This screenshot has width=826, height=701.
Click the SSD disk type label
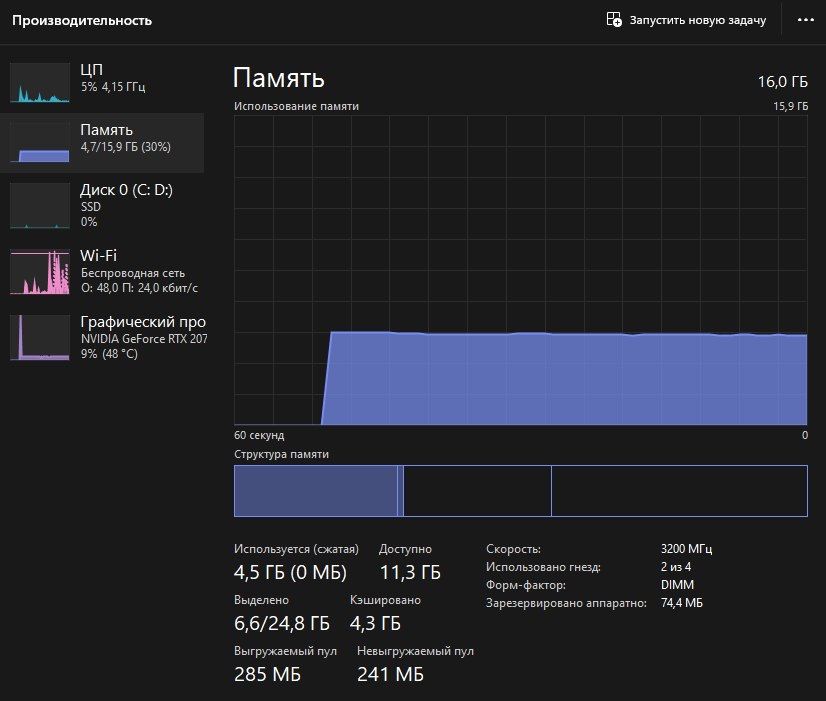point(91,207)
